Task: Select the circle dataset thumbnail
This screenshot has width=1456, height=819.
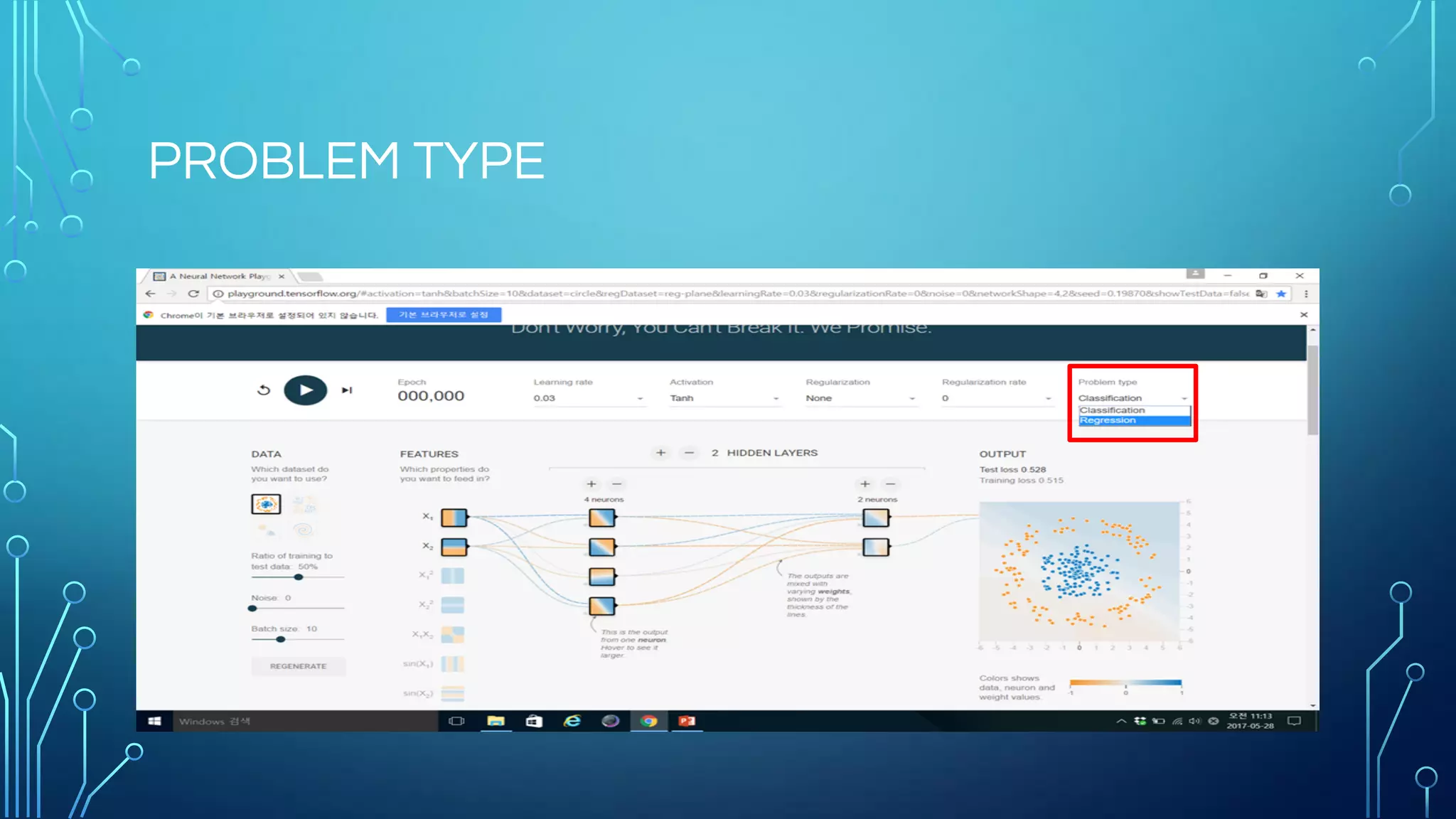Action: tap(266, 504)
